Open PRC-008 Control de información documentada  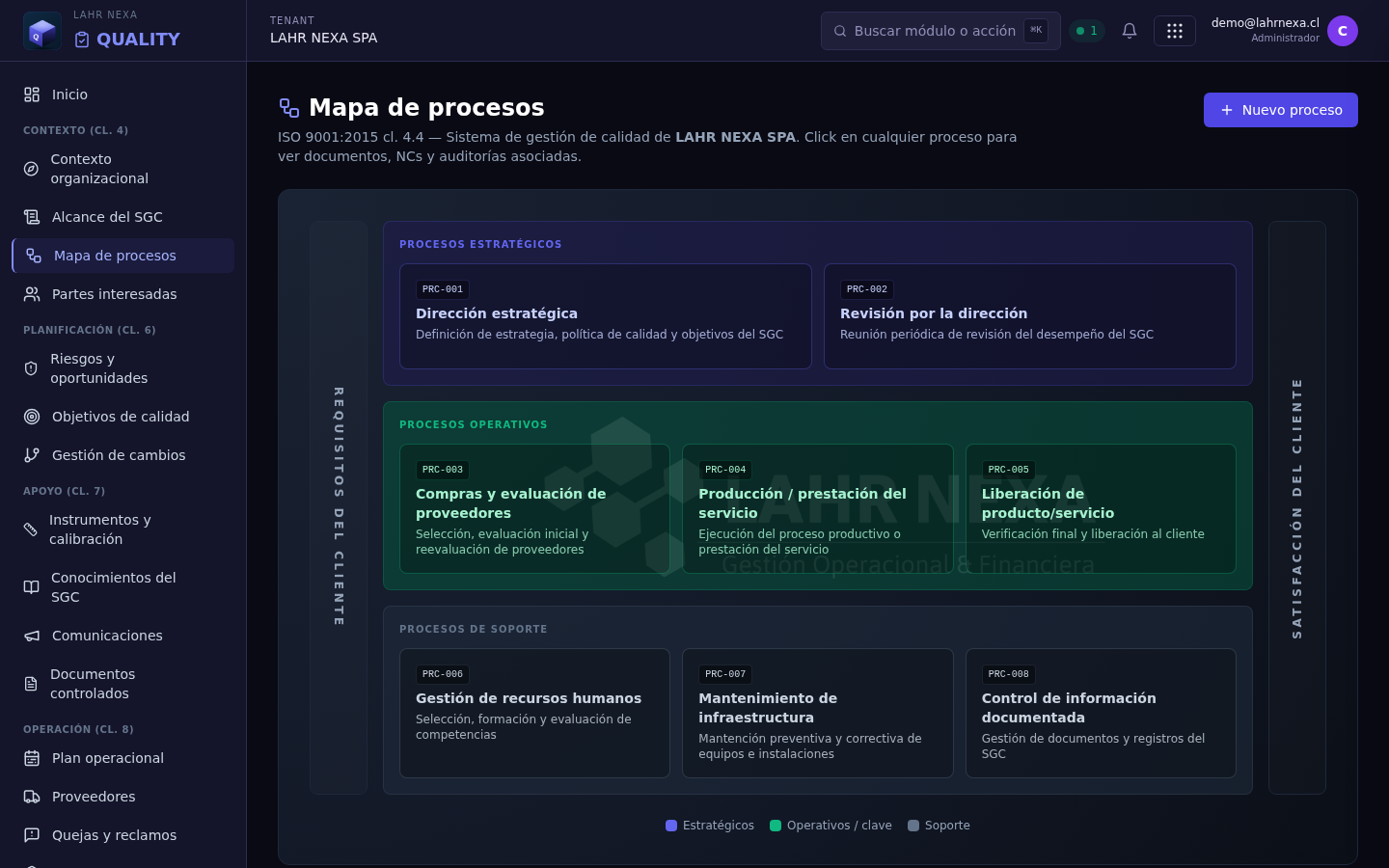click(x=1101, y=714)
